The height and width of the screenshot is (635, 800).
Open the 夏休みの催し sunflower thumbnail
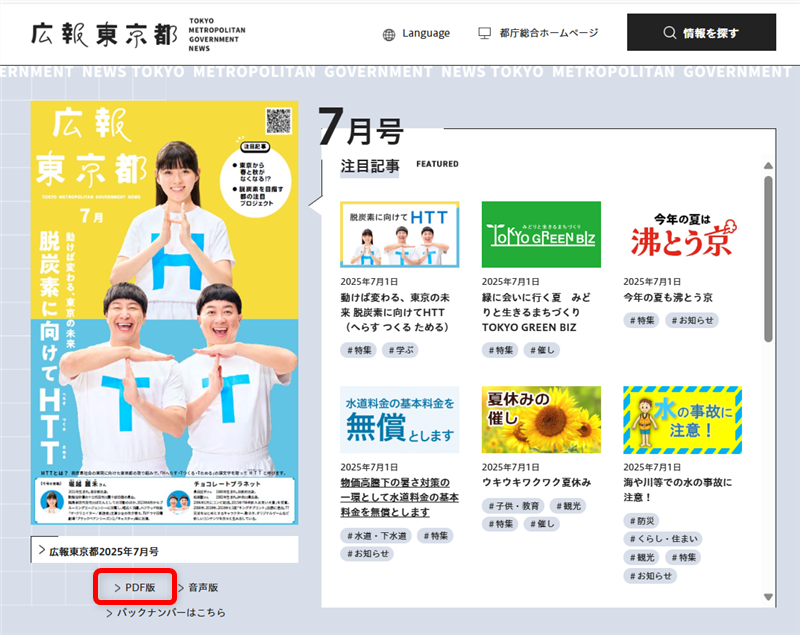point(541,419)
